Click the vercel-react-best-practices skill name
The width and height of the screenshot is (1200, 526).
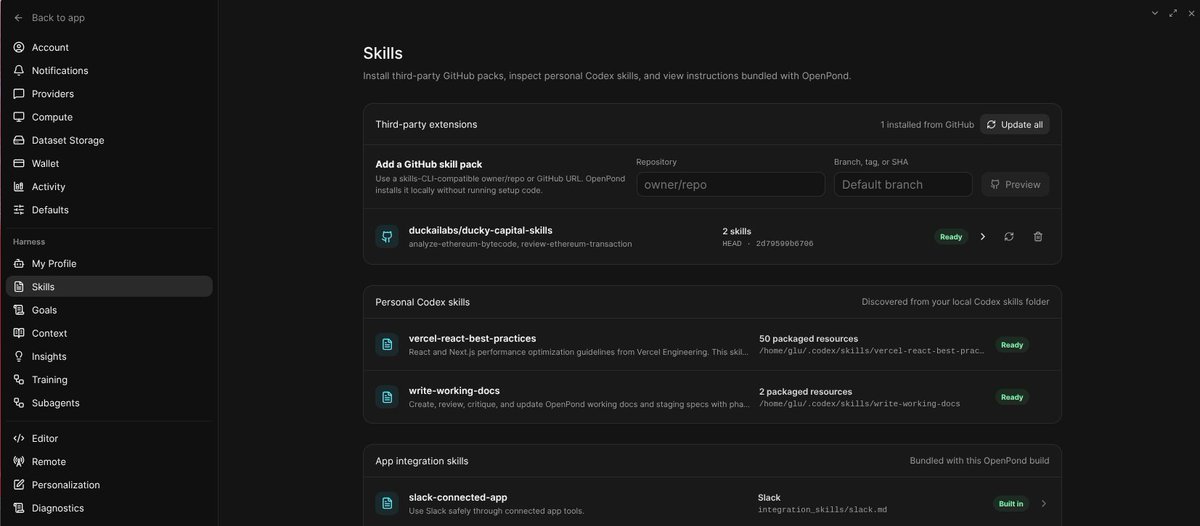(472, 338)
